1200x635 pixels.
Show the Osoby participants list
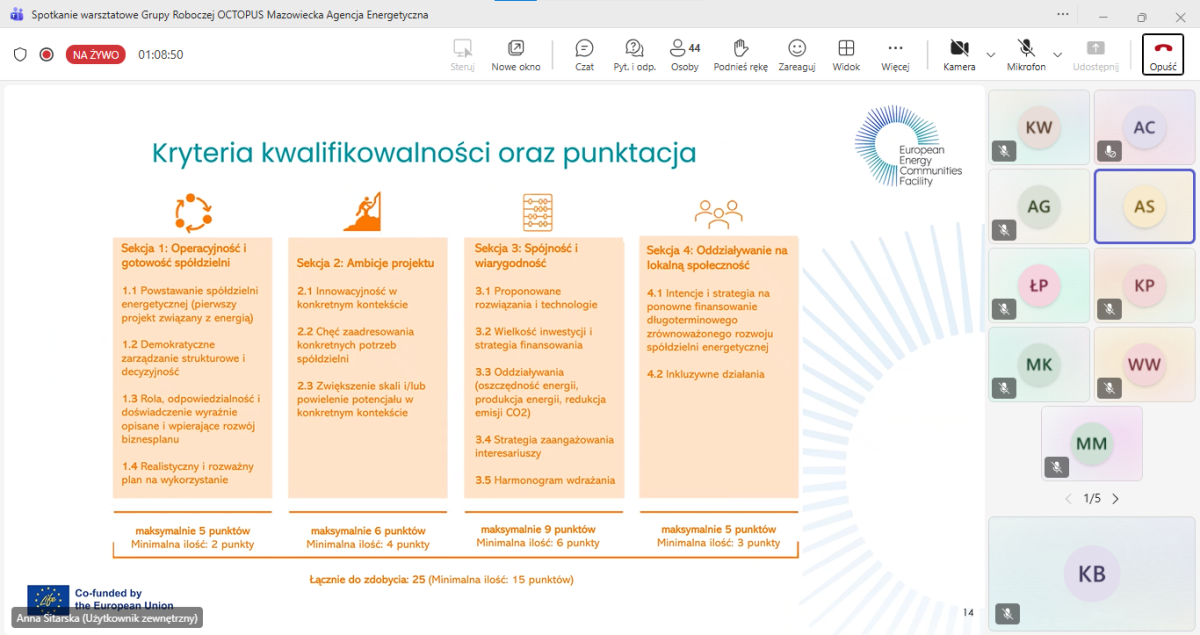pyautogui.click(x=684, y=54)
